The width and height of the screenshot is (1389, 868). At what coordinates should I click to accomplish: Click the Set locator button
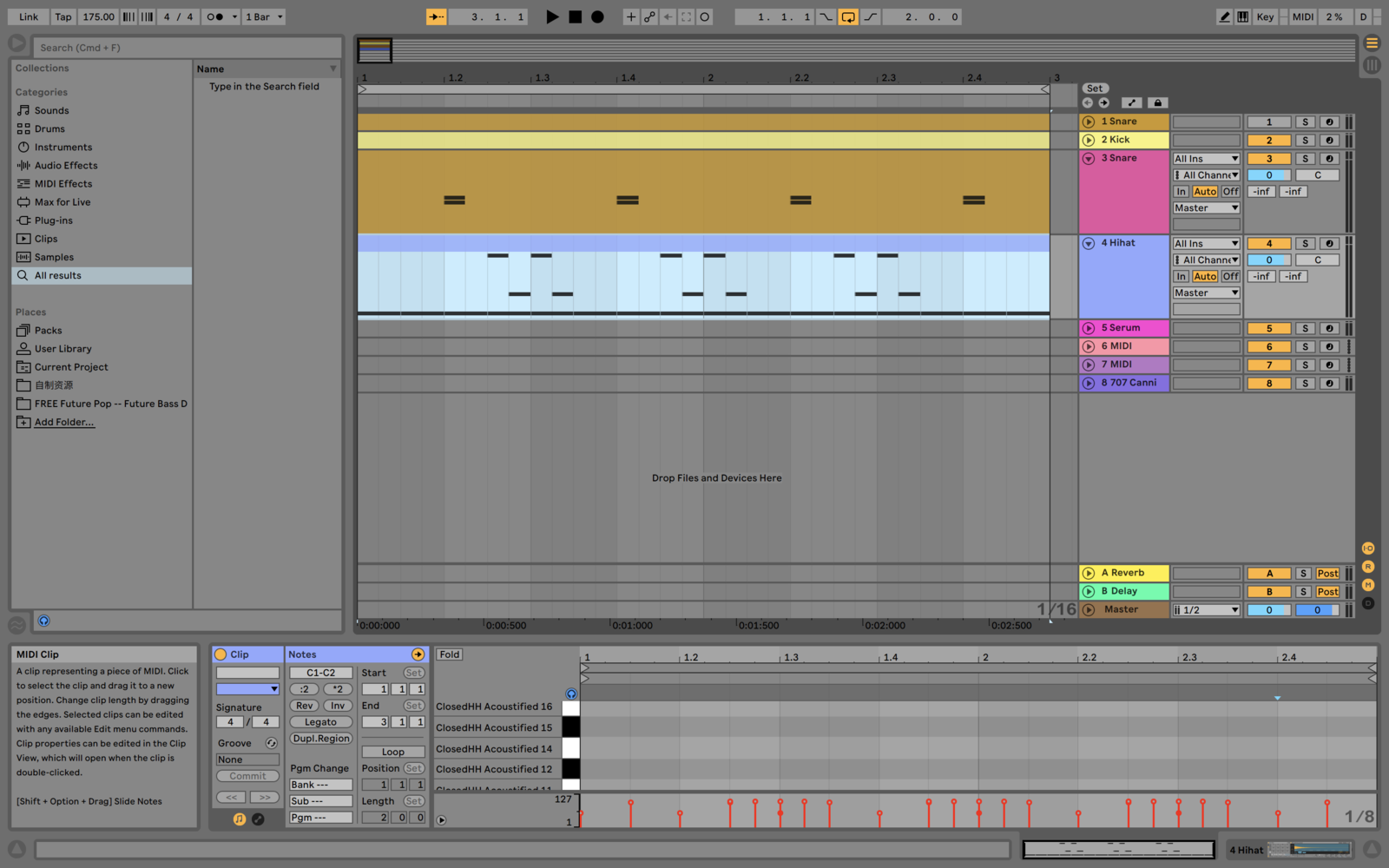click(1095, 89)
